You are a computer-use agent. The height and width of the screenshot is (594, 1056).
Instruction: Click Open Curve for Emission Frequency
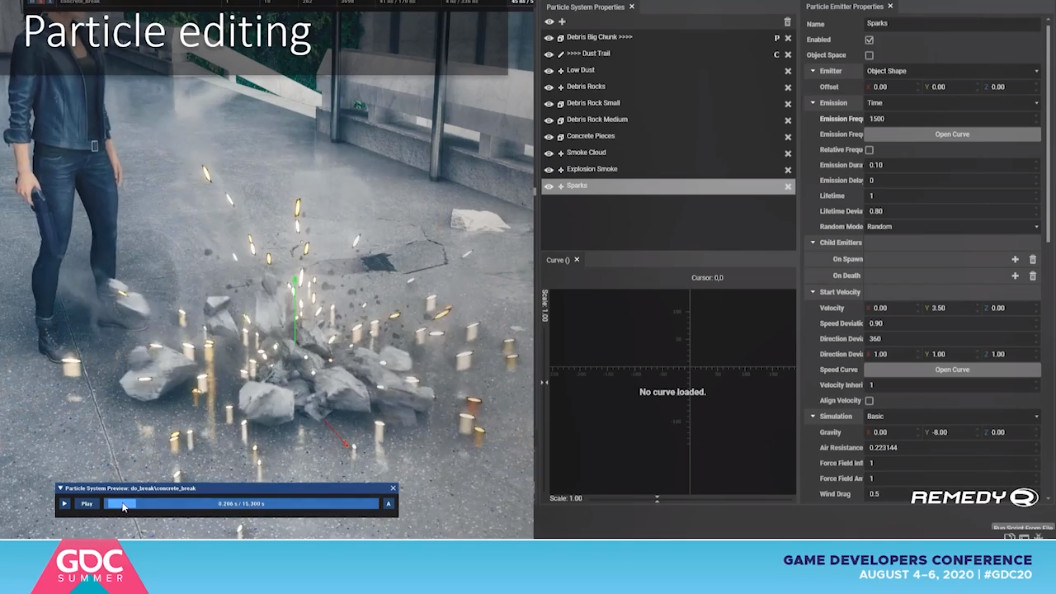[951, 134]
